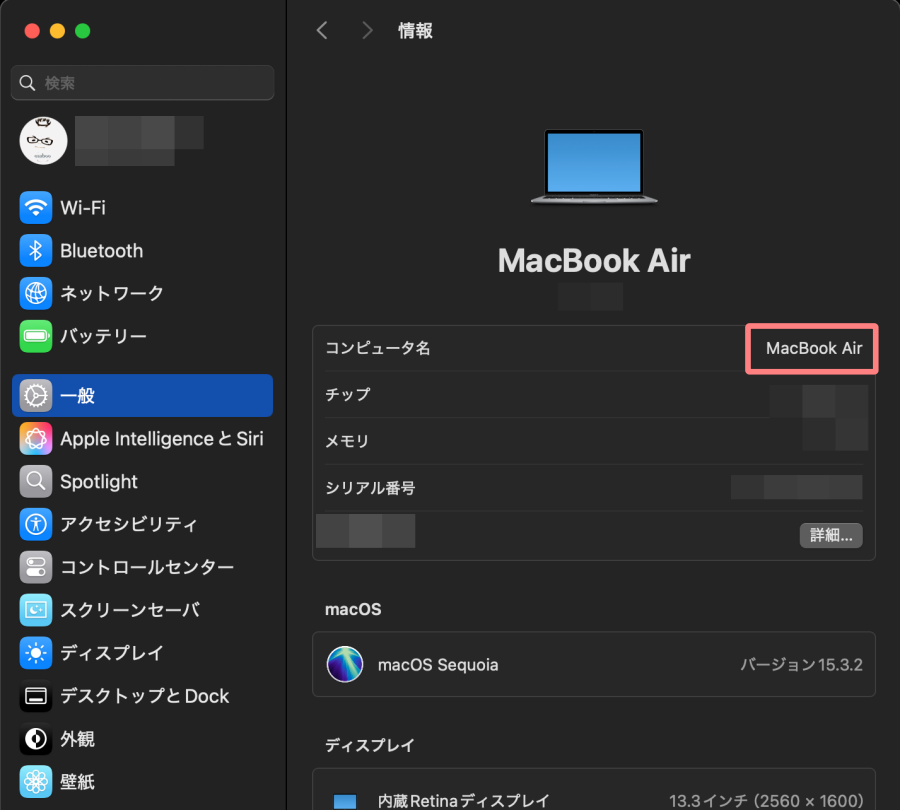The height and width of the screenshot is (810, 900).
Task: Click the 内蔵Retinaディスプレイ monitor icon
Action: click(x=345, y=801)
